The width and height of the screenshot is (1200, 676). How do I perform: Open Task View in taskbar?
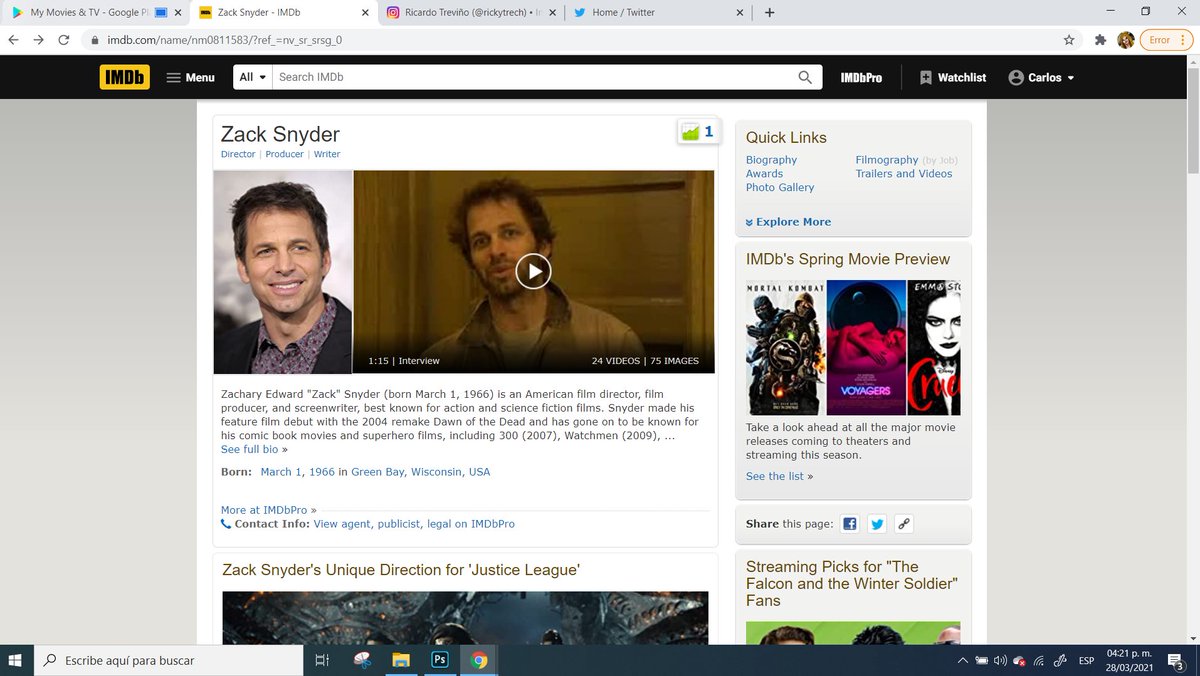pos(322,660)
